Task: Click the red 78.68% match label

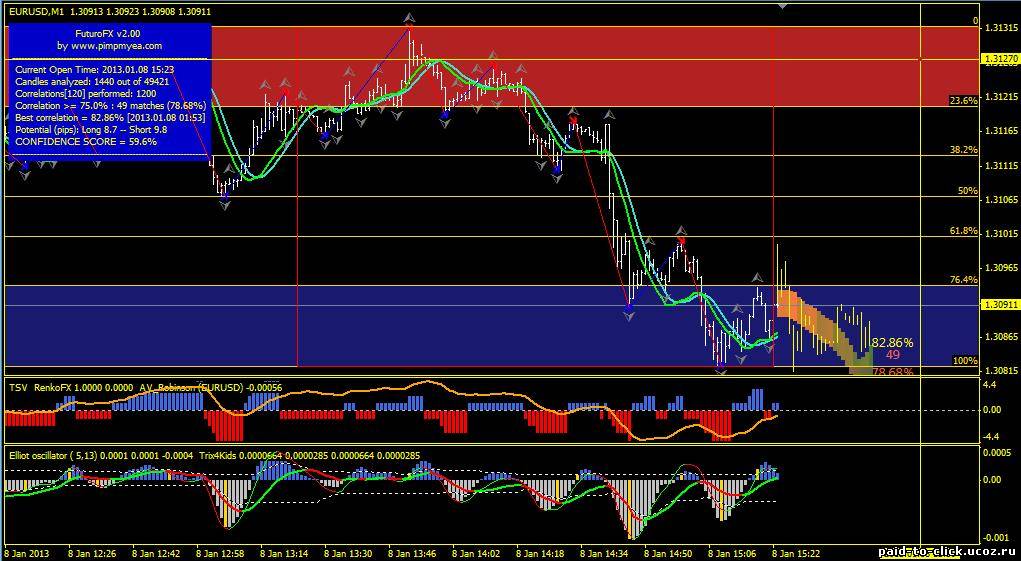Action: pos(892,372)
